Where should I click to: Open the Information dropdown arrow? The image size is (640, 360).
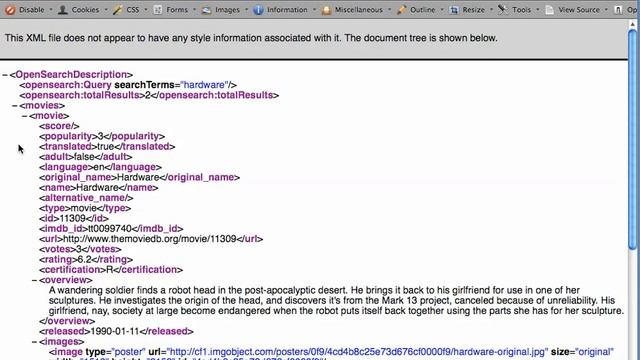314,9
